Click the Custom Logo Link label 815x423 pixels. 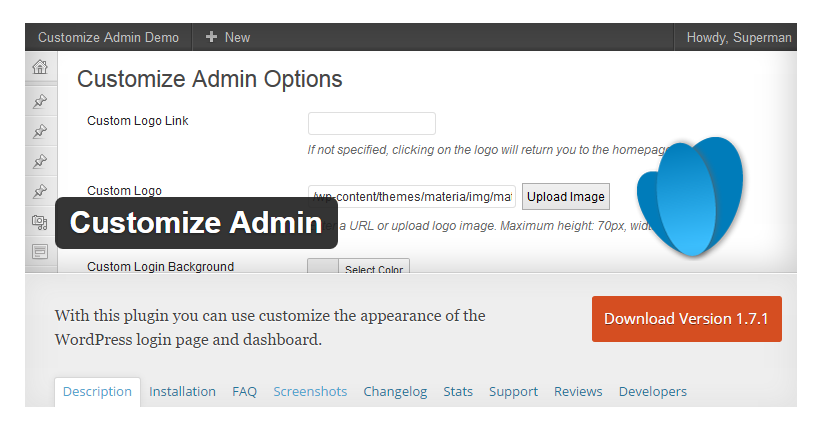click(138, 121)
